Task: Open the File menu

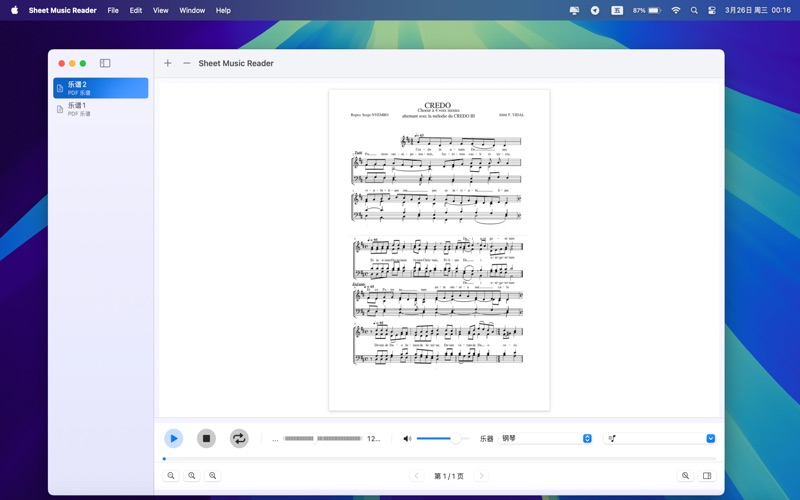Action: tap(113, 10)
